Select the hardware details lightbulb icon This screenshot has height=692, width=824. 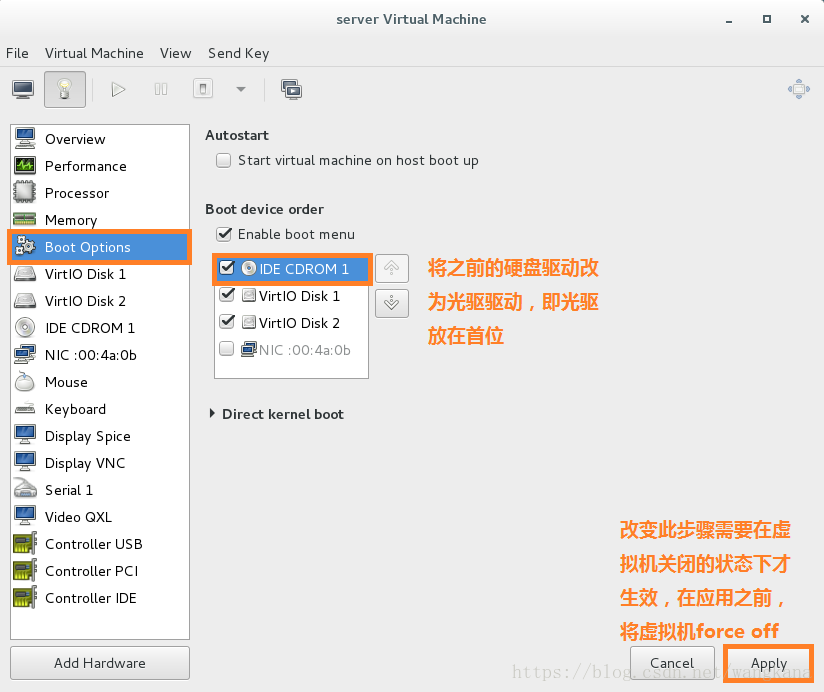[x=65, y=89]
